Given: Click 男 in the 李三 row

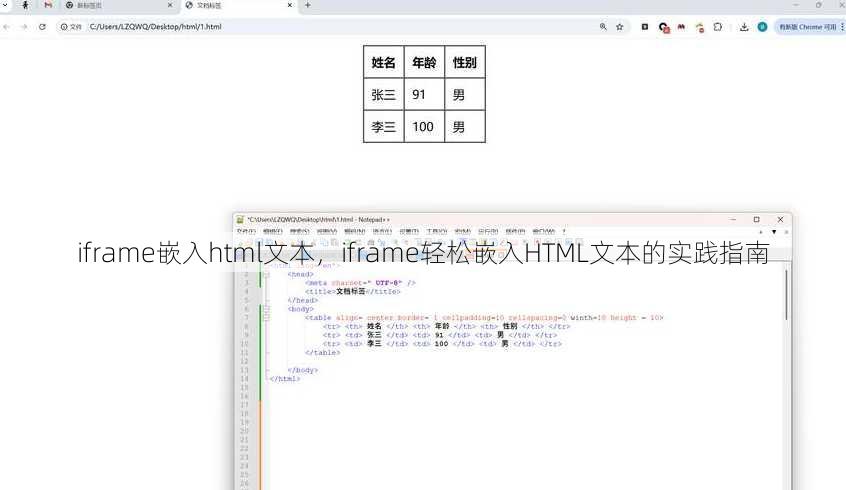Looking at the screenshot, I should tap(465, 127).
